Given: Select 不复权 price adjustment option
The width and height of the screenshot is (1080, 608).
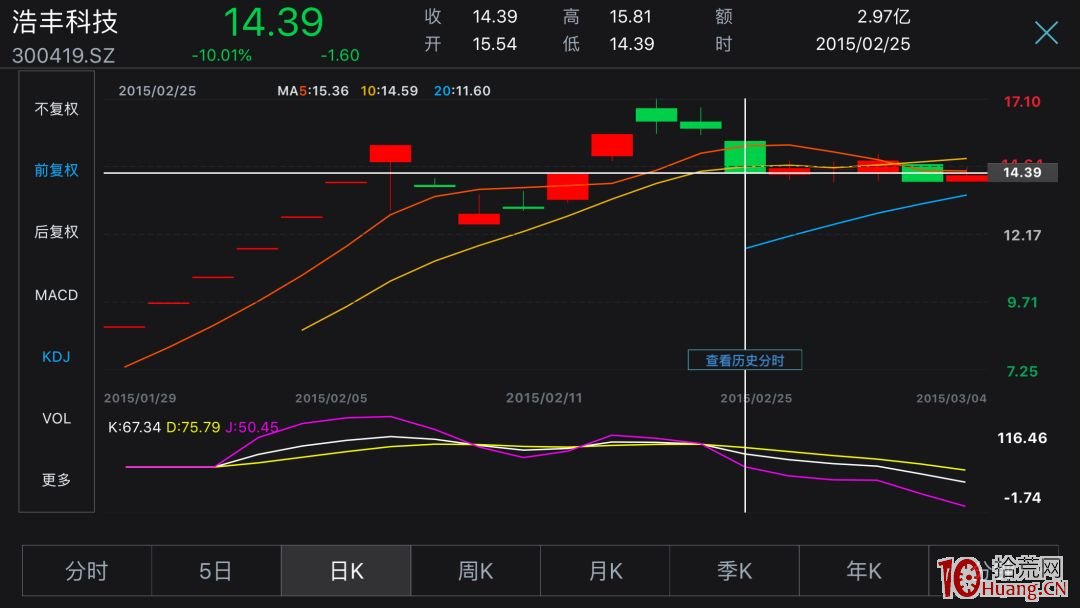Looking at the screenshot, I should (x=56, y=109).
